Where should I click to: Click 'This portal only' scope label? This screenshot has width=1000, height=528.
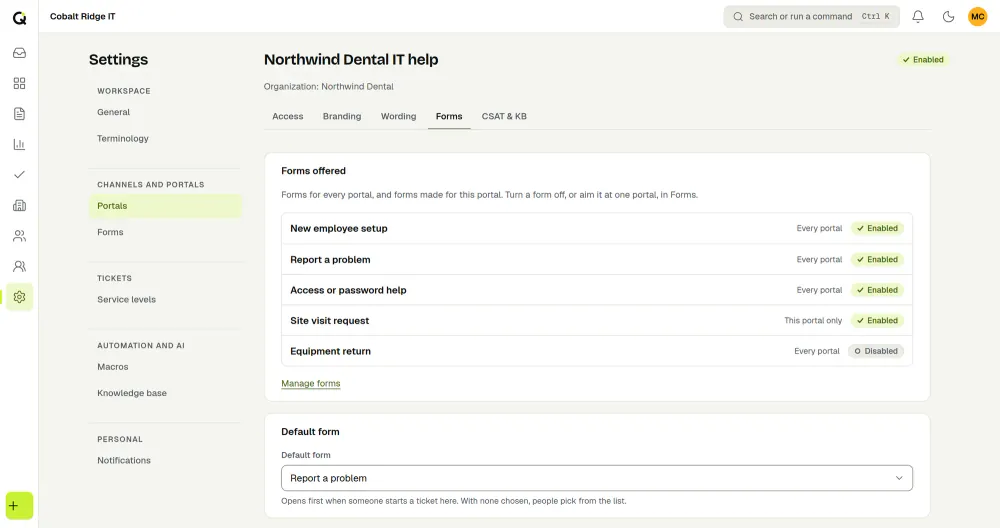tap(812, 321)
